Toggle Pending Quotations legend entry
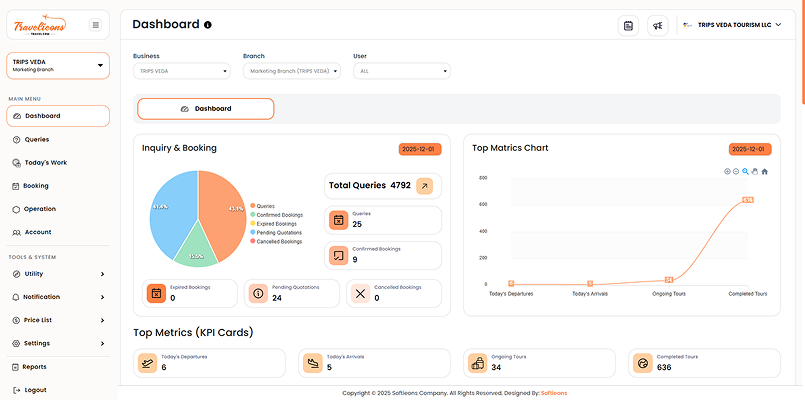Image resolution: width=805 pixels, height=400 pixels. (278, 232)
